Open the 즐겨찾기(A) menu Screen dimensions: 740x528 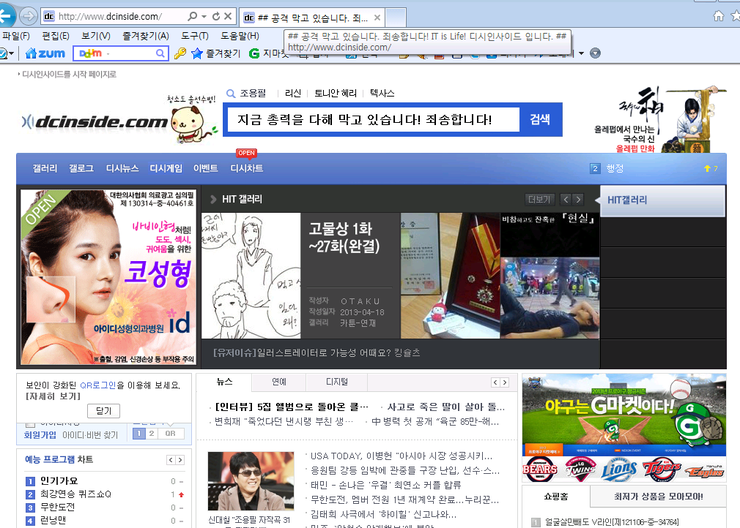point(146,36)
